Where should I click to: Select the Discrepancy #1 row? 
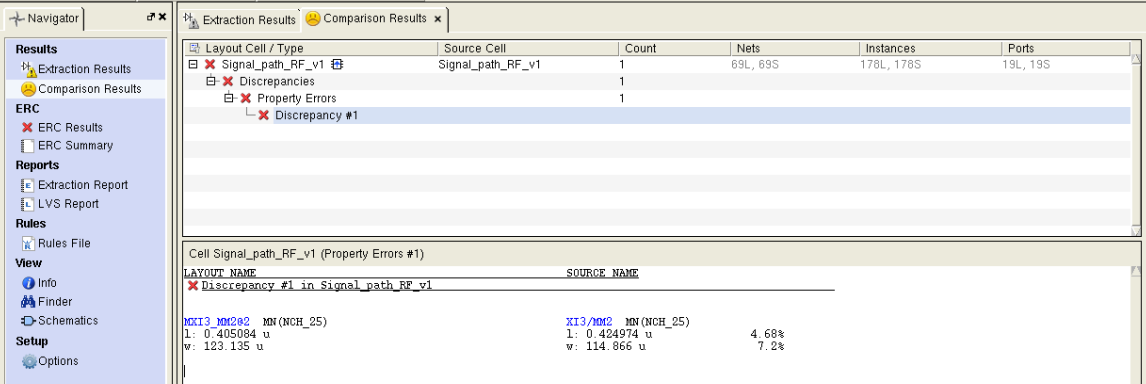[656, 116]
